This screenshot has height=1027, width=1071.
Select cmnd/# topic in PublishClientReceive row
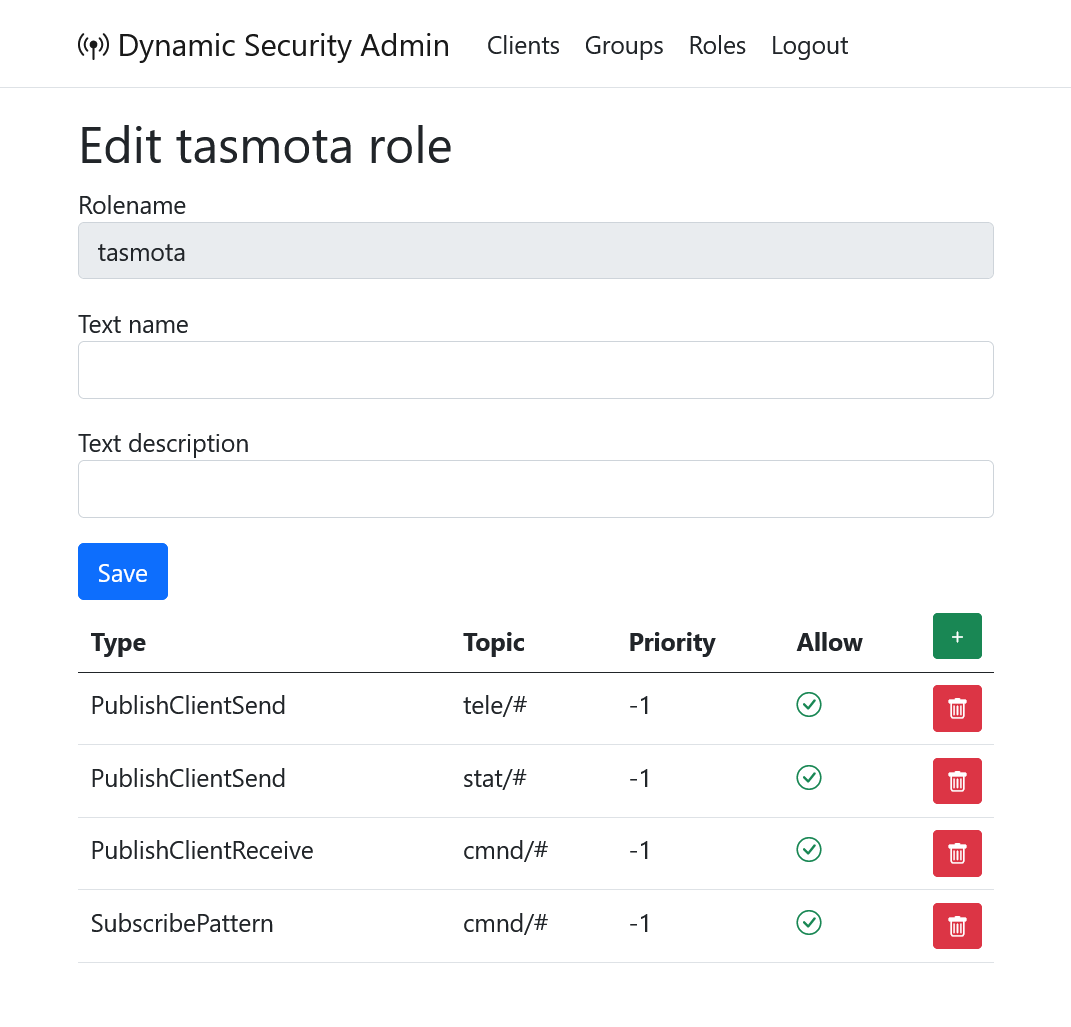(x=505, y=851)
